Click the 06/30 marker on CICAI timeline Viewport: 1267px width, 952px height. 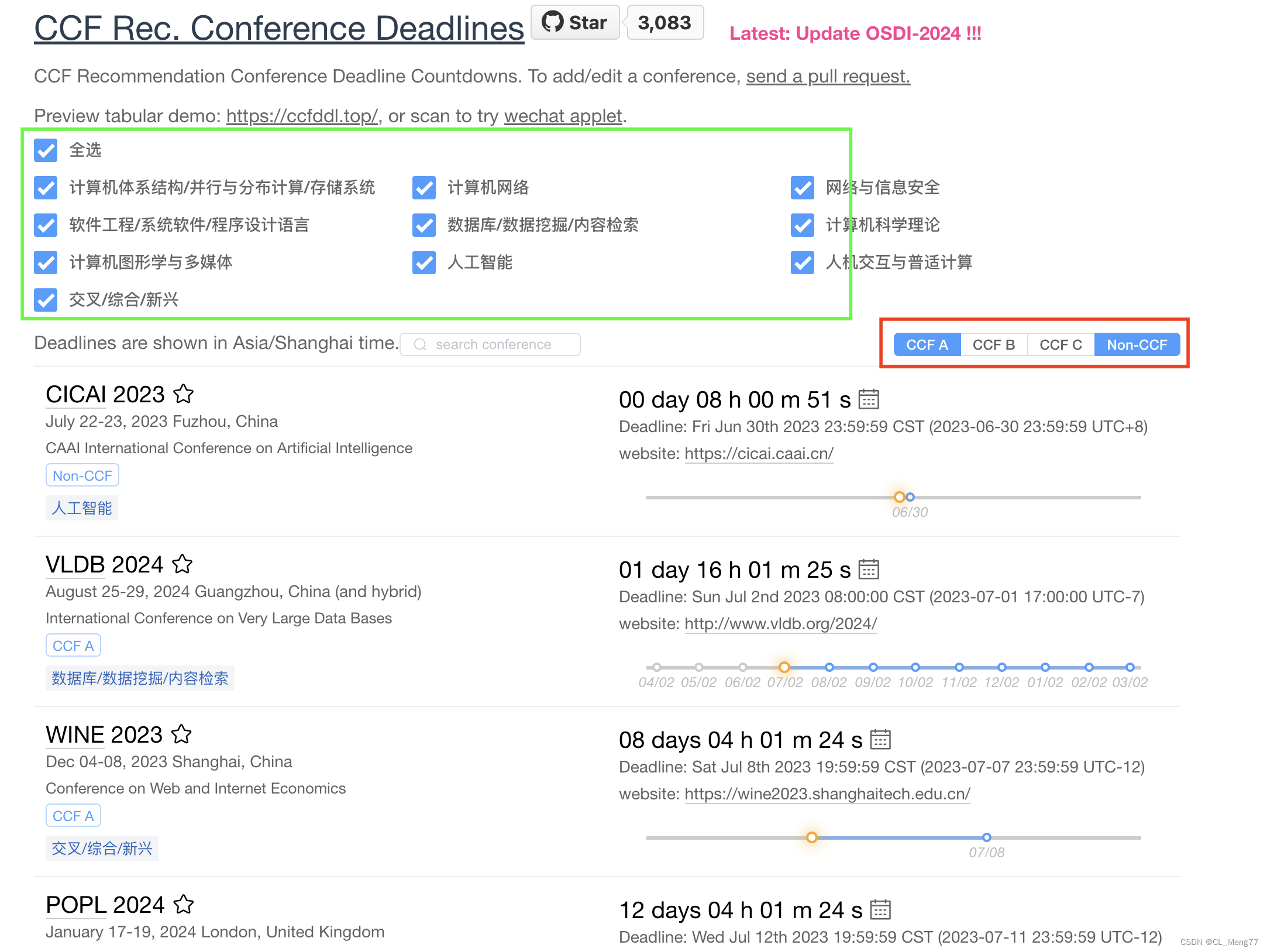tap(910, 497)
